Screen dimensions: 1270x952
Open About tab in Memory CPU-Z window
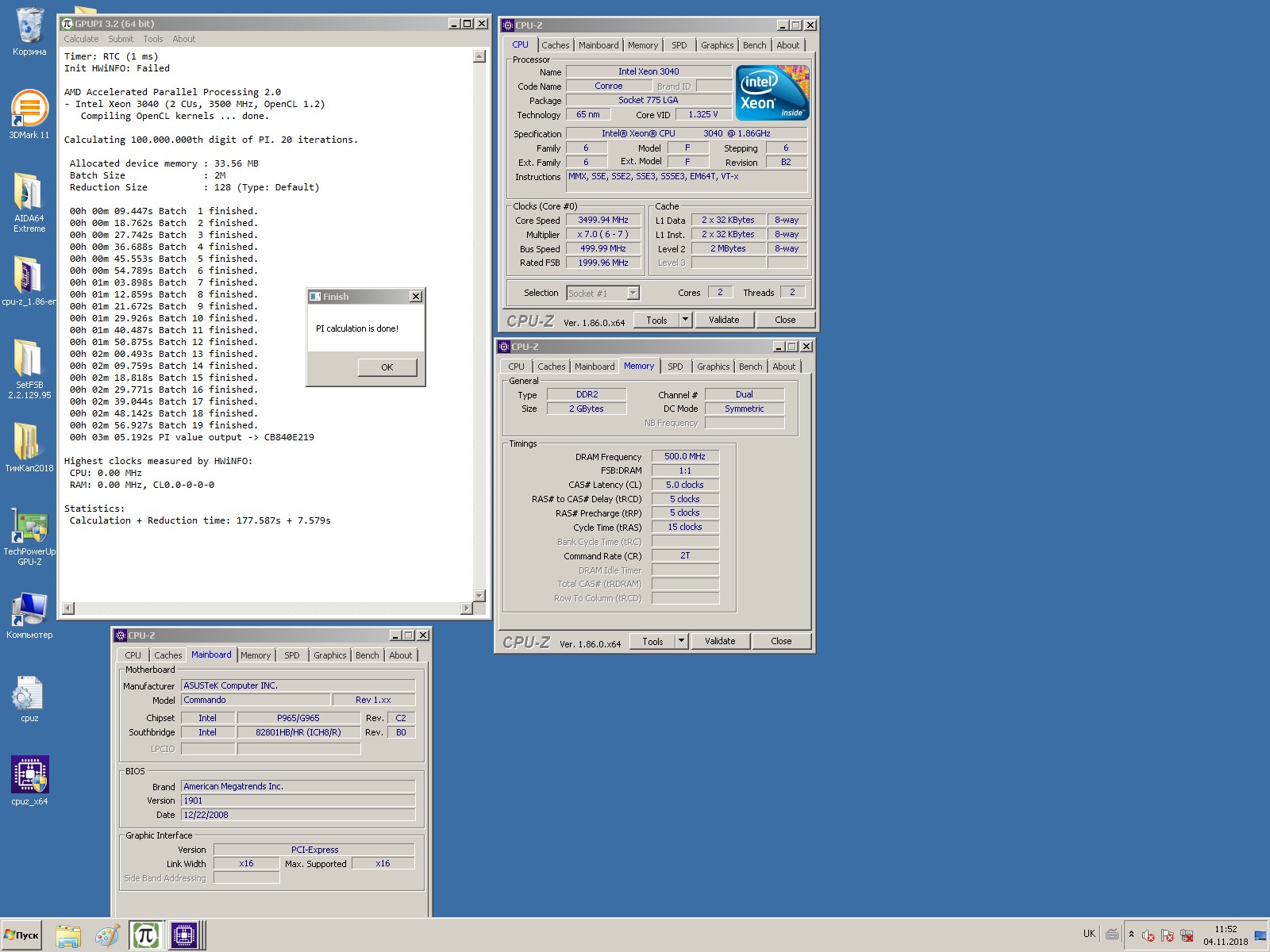pos(784,367)
